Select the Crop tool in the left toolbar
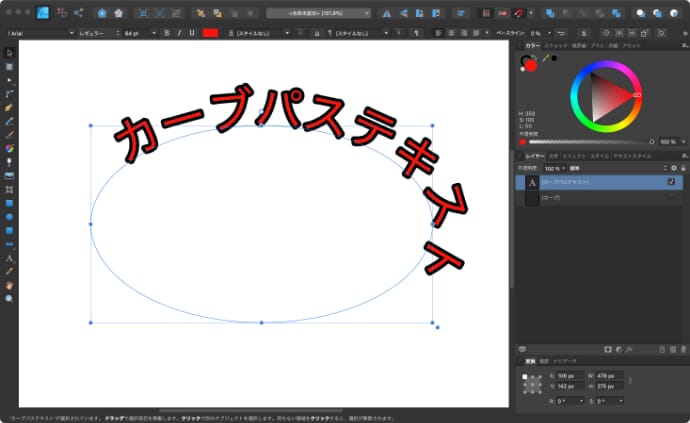 pyautogui.click(x=9, y=188)
